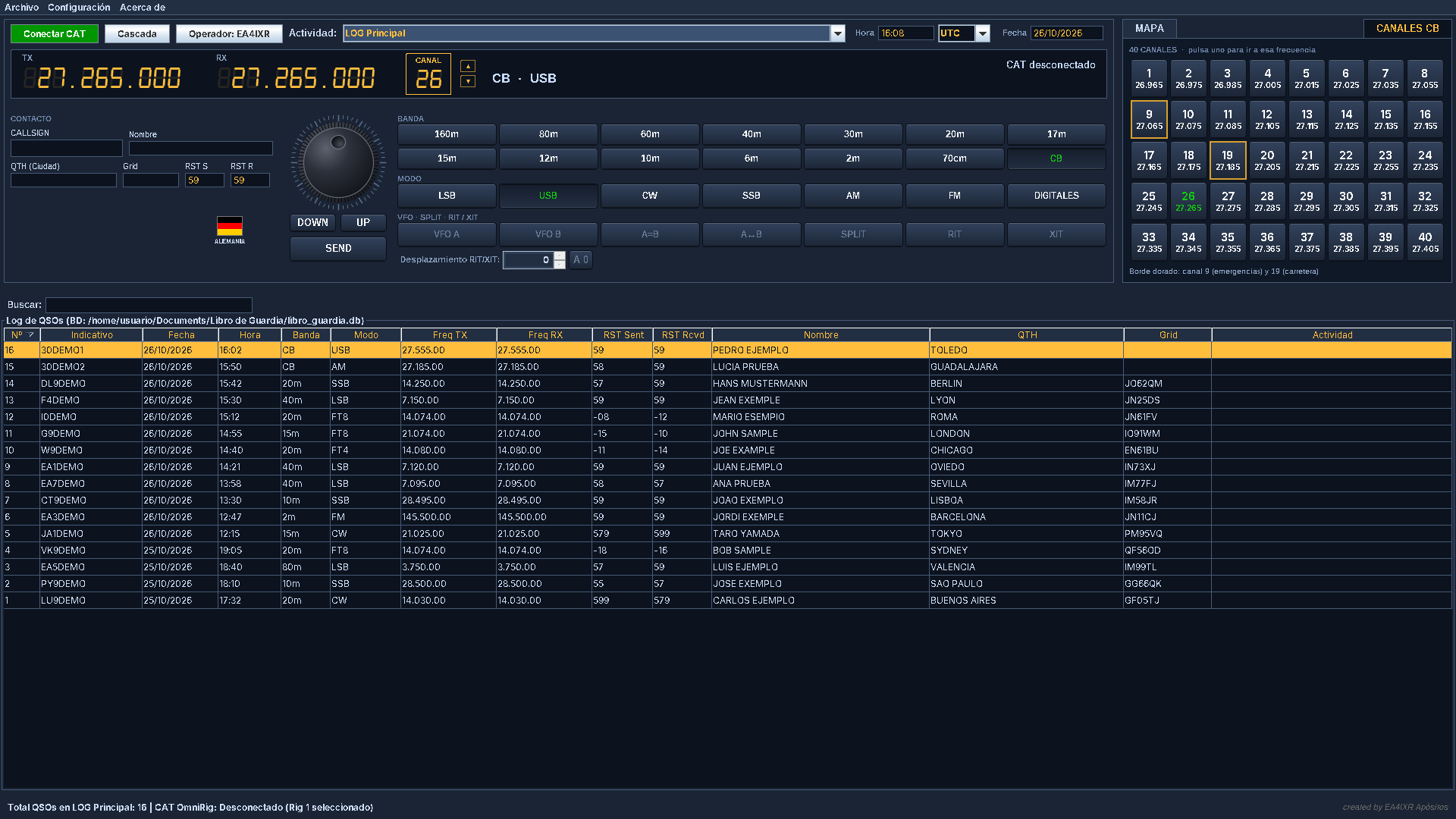Select the DIGITALES mode
Screen dimensions: 1456x819
[1056, 196]
